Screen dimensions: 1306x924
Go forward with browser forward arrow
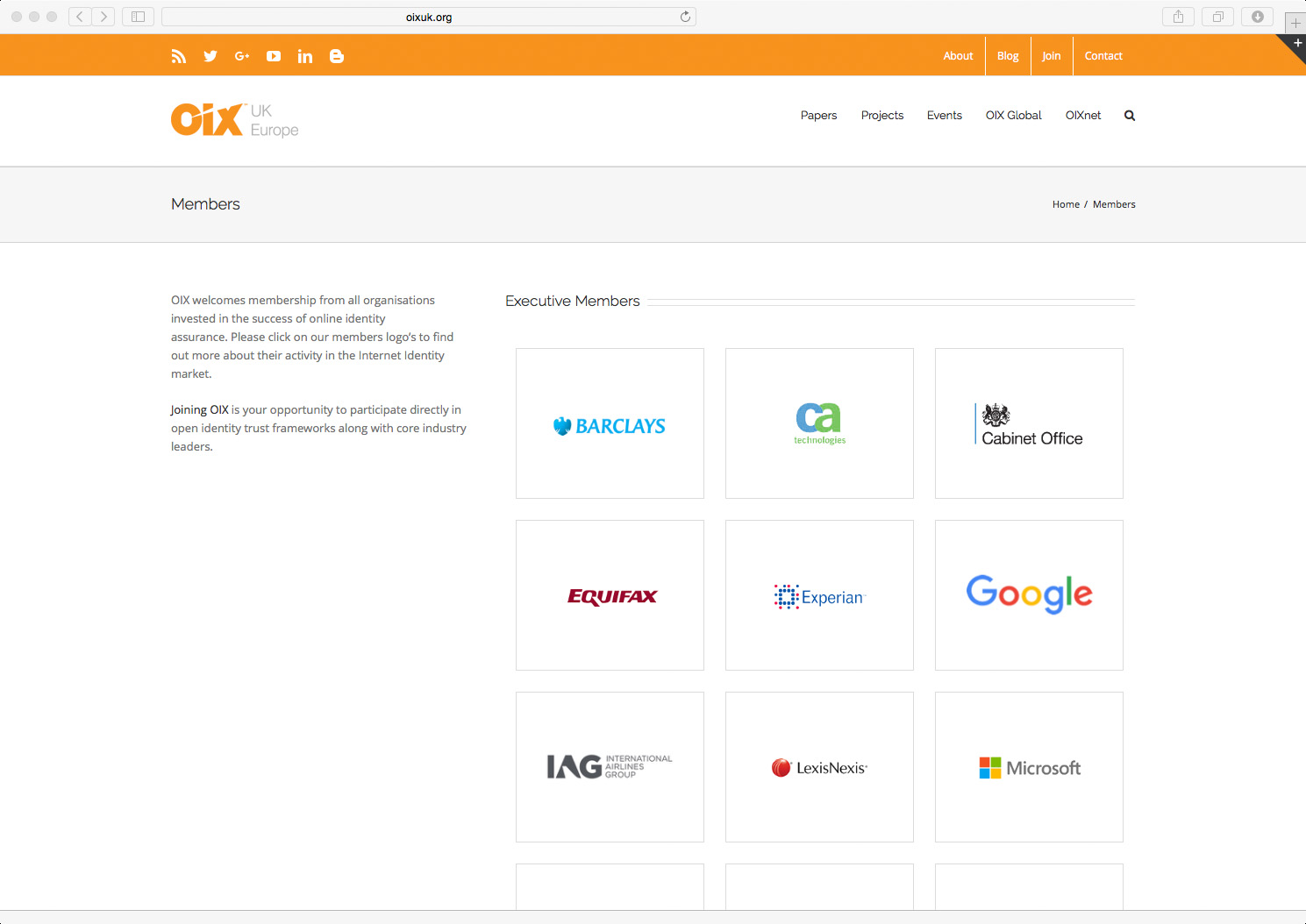tap(103, 17)
